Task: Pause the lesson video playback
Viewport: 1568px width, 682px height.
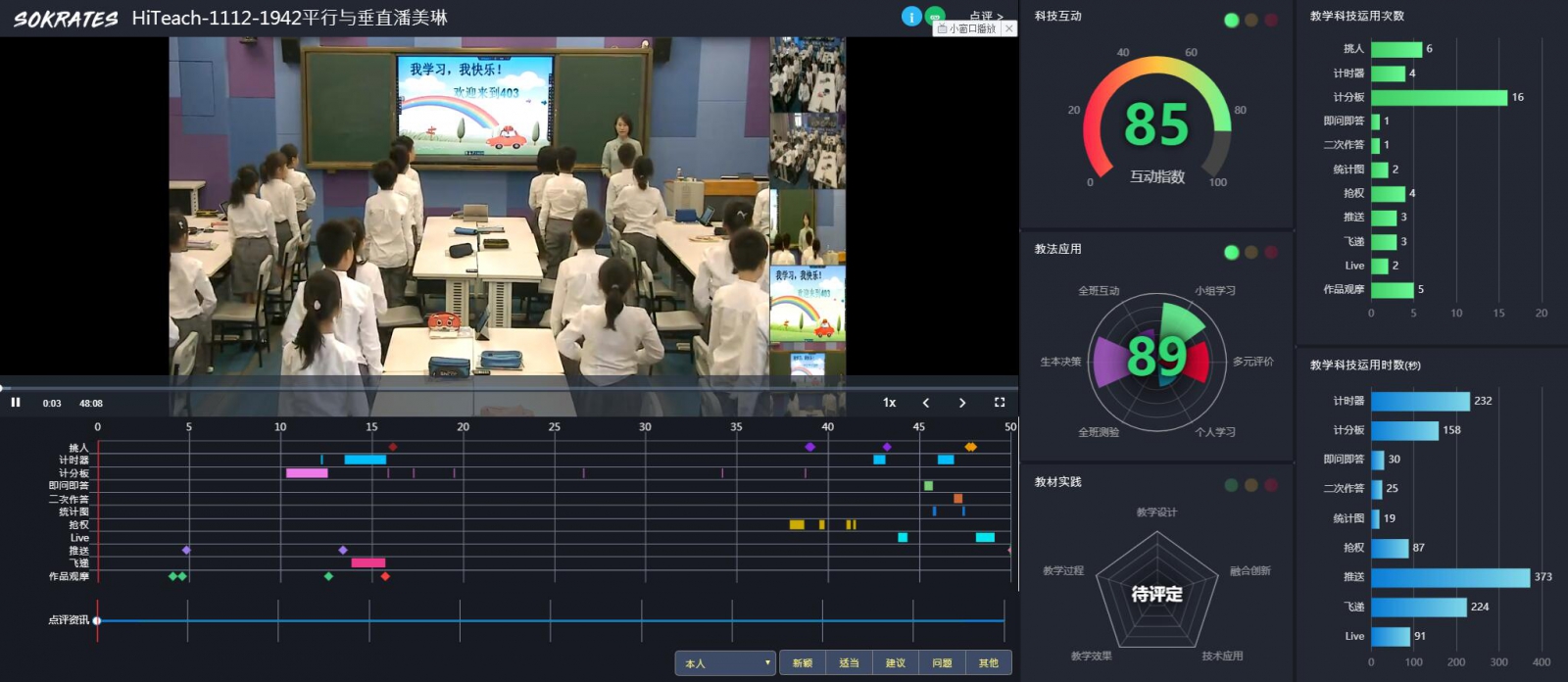Action: (16, 403)
